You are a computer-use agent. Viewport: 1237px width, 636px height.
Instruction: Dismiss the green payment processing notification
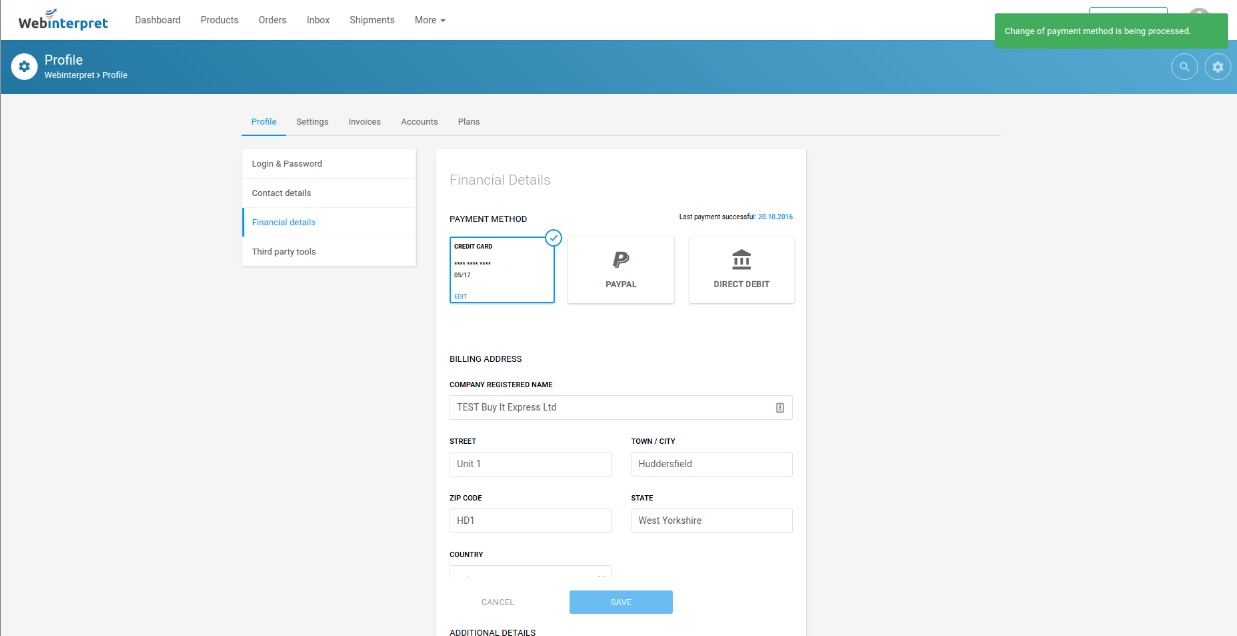pyautogui.click(x=1110, y=31)
